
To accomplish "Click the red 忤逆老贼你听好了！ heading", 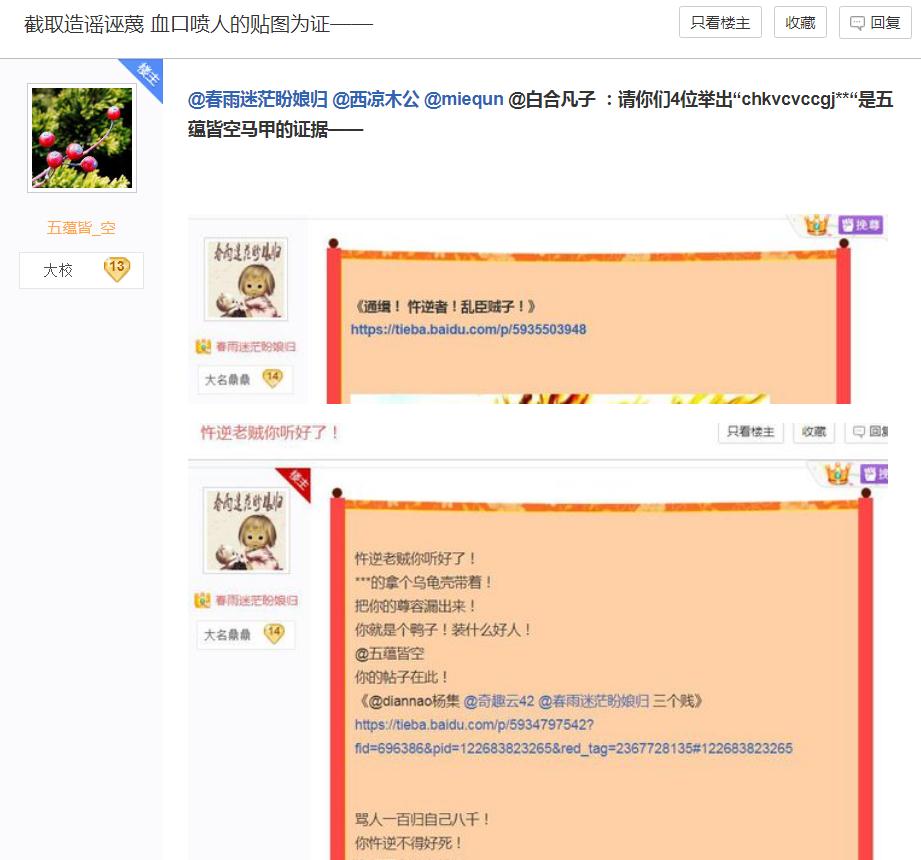I will tap(270, 432).
